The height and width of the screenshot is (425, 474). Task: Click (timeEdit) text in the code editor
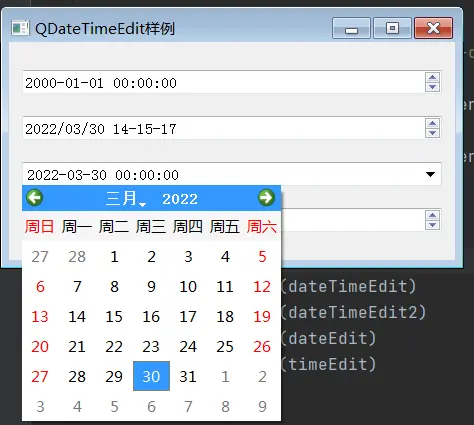pyautogui.click(x=329, y=364)
